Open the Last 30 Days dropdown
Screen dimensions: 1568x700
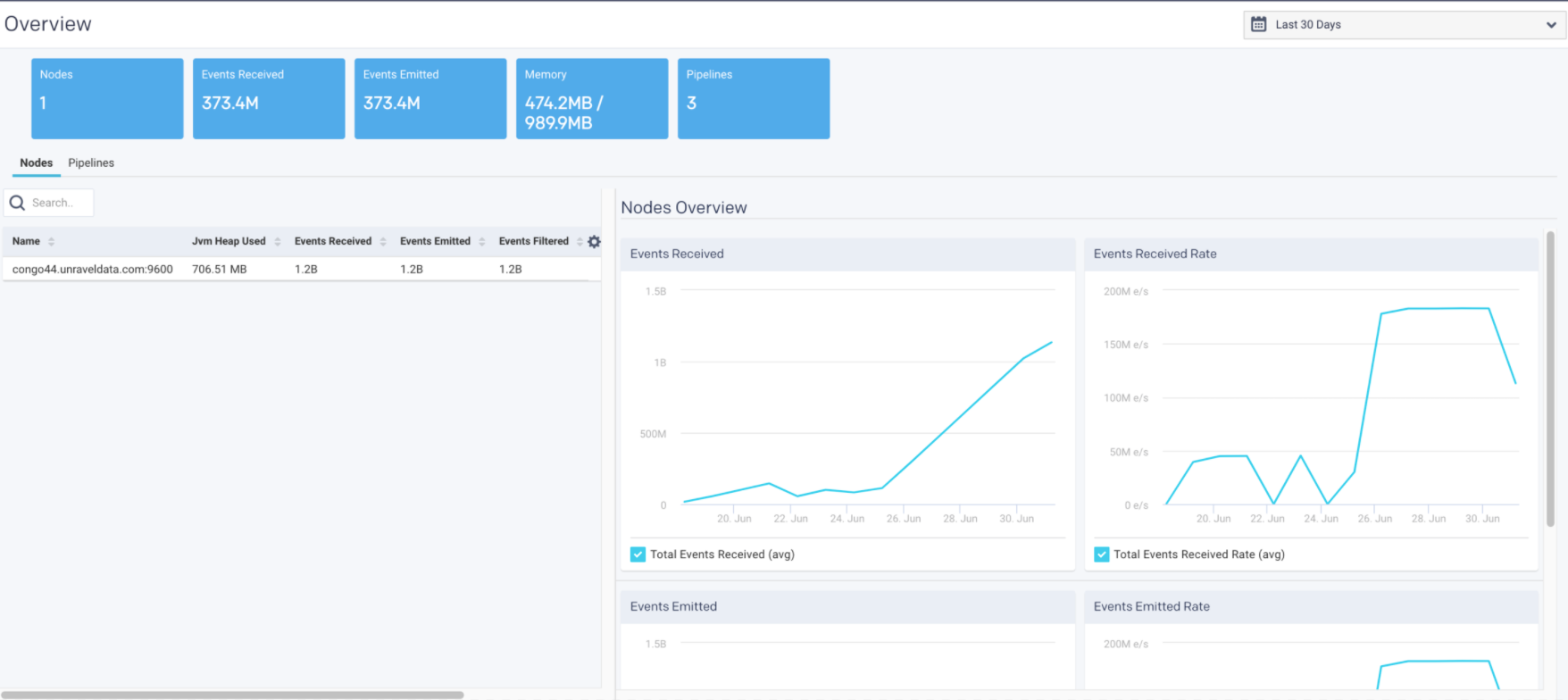(x=1404, y=25)
